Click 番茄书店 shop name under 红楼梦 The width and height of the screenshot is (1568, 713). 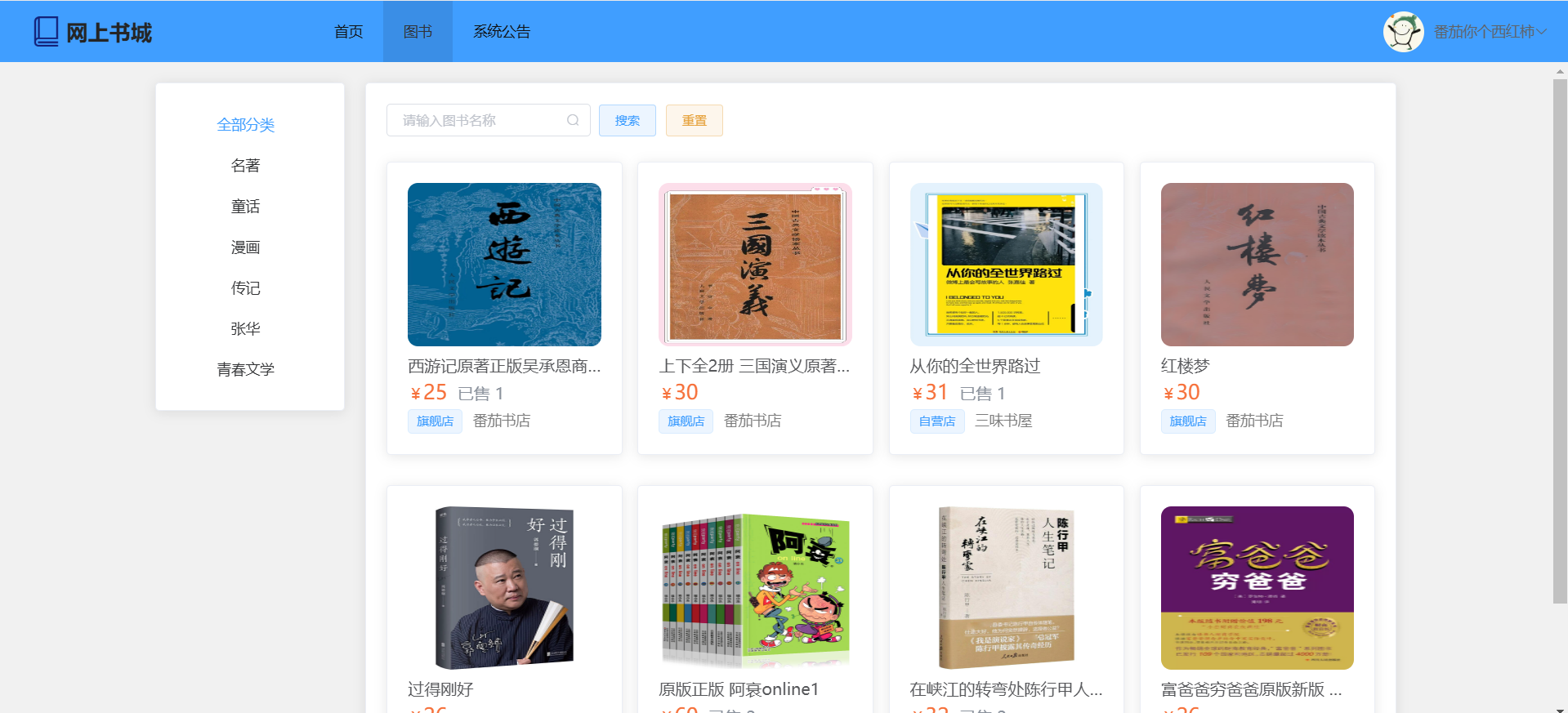click(1254, 421)
